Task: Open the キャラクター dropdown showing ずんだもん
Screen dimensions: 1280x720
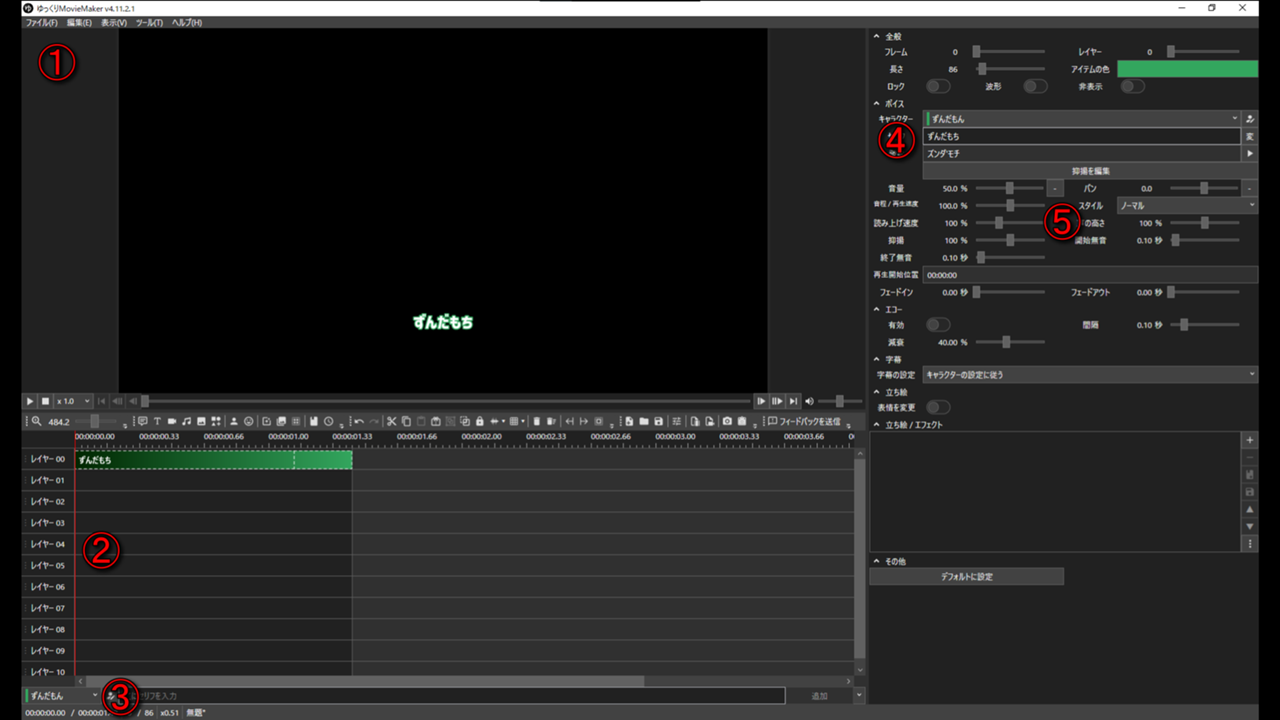Action: 1082,119
